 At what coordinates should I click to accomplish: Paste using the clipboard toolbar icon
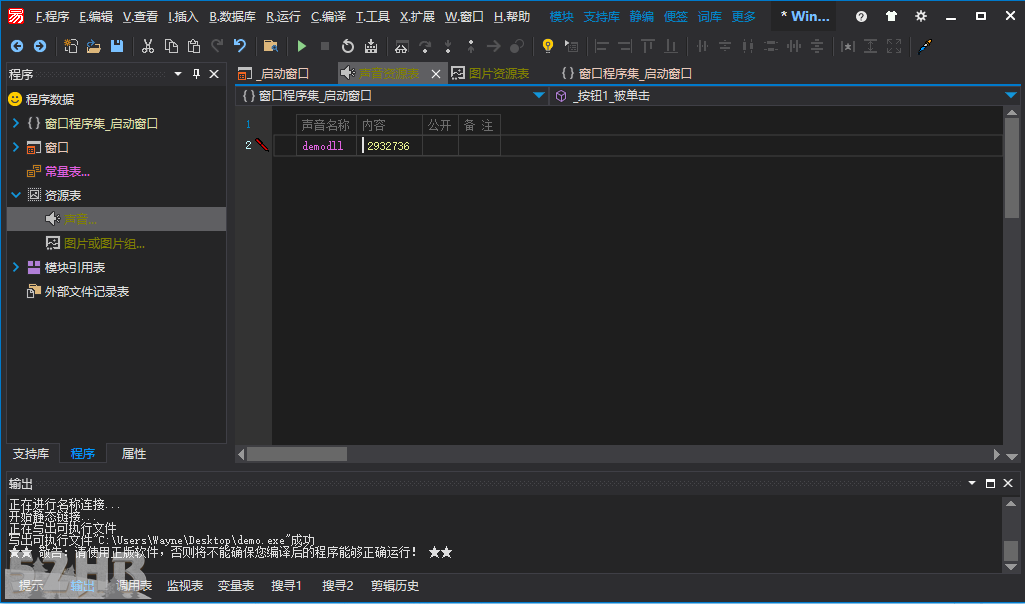193,46
